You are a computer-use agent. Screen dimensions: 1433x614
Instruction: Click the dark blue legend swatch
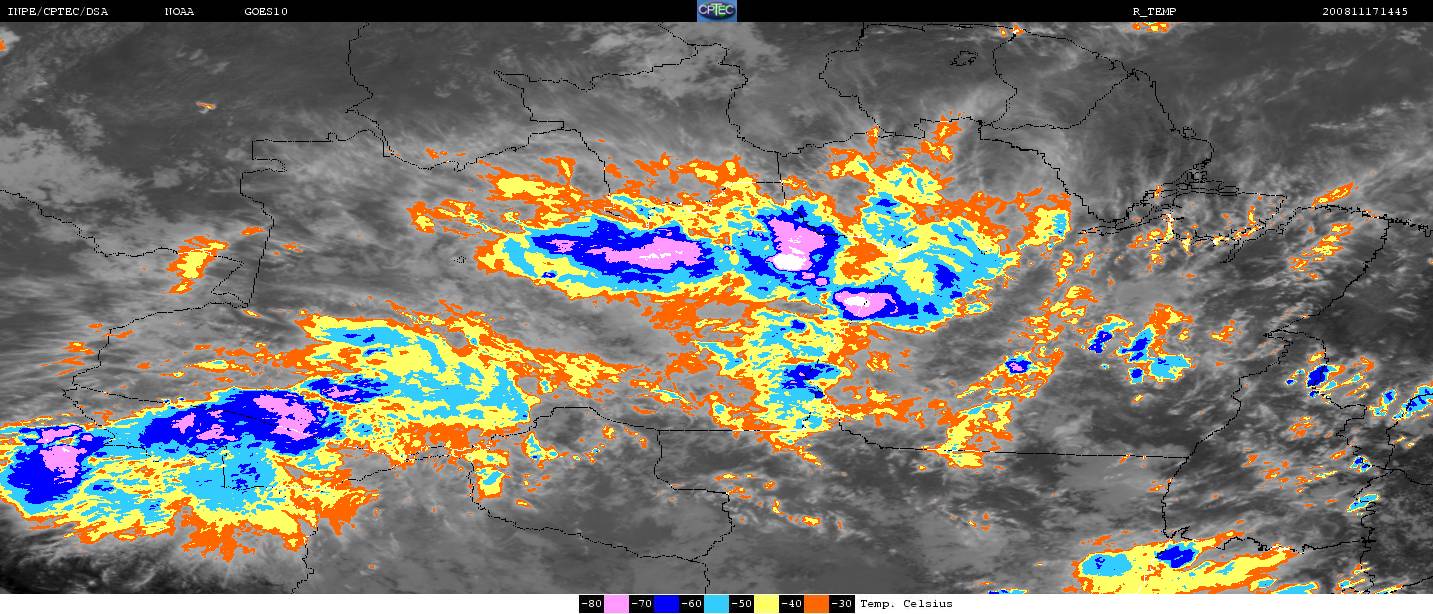click(666, 604)
